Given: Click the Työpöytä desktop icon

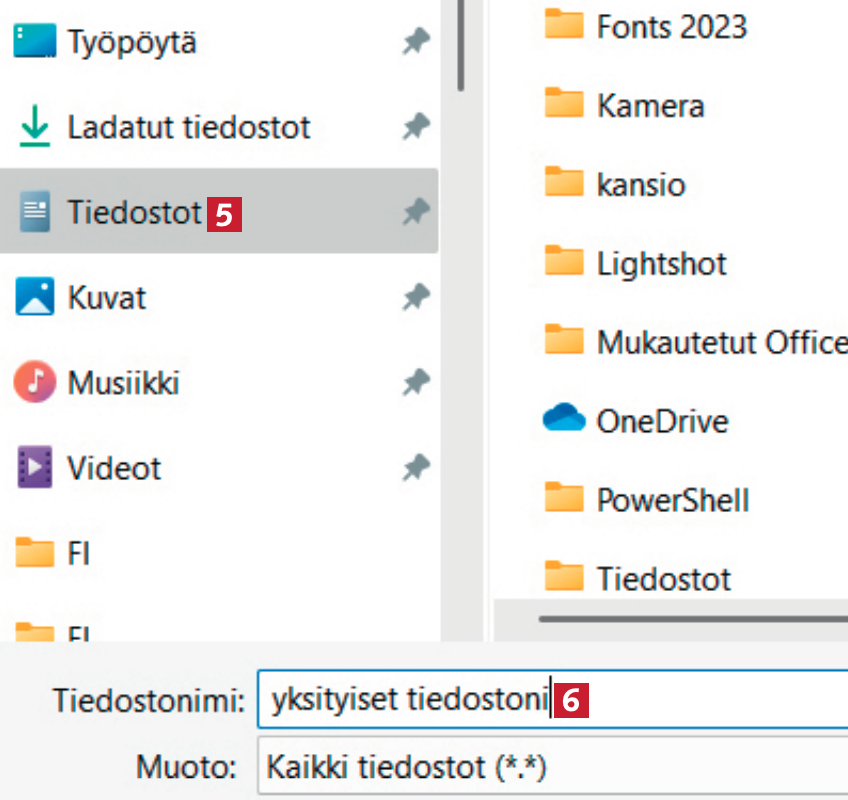Looking at the screenshot, I should (35, 42).
